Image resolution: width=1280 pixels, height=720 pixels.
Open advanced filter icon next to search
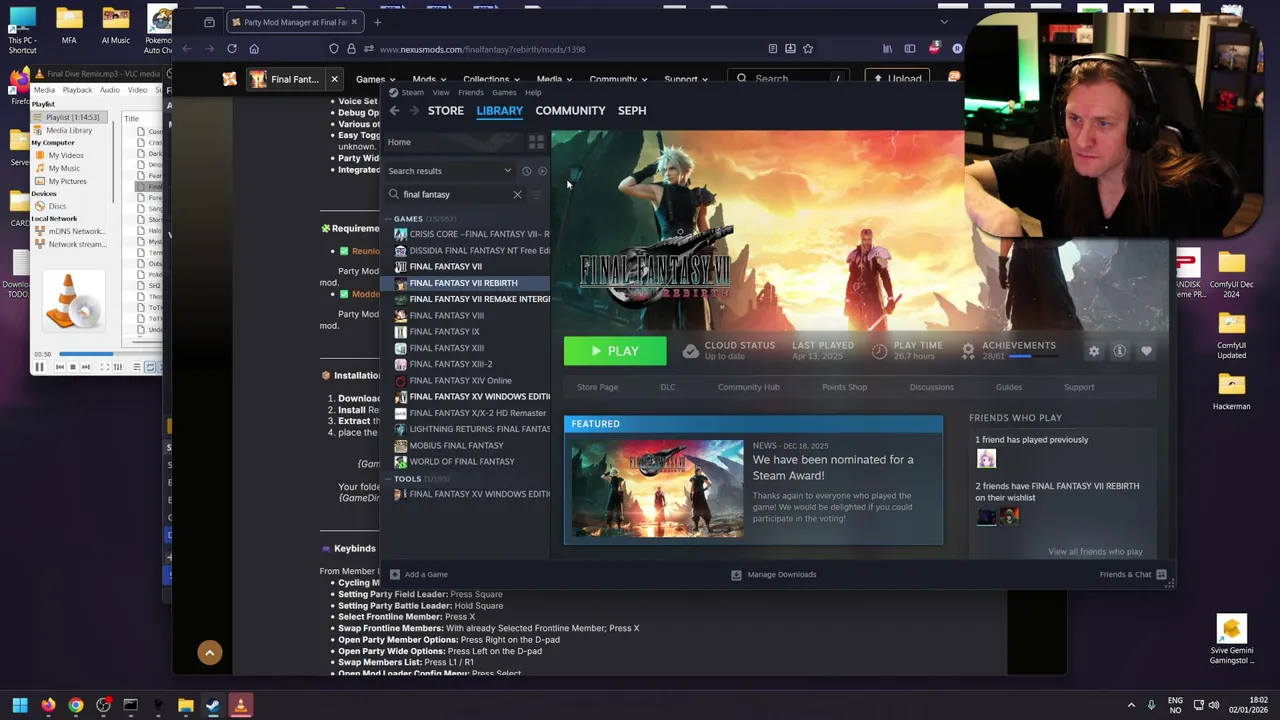[x=537, y=194]
